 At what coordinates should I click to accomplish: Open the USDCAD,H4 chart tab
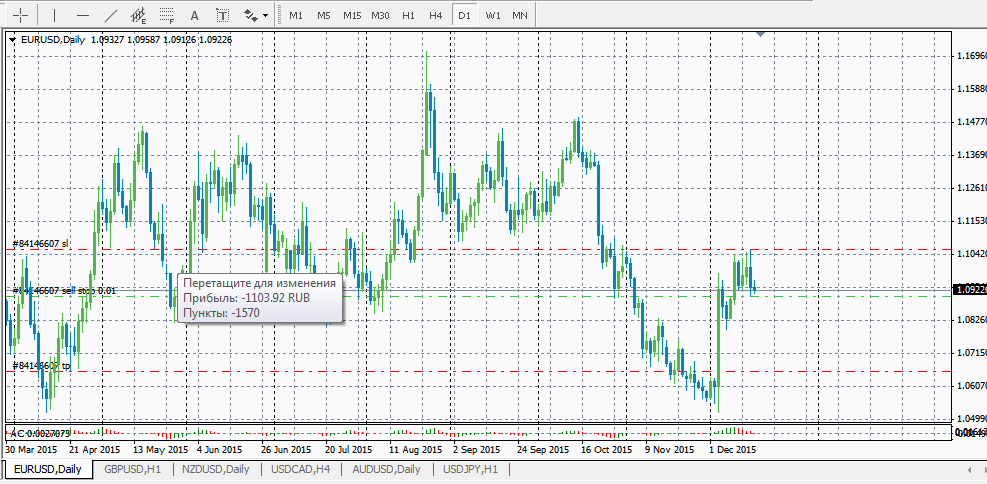(301, 469)
